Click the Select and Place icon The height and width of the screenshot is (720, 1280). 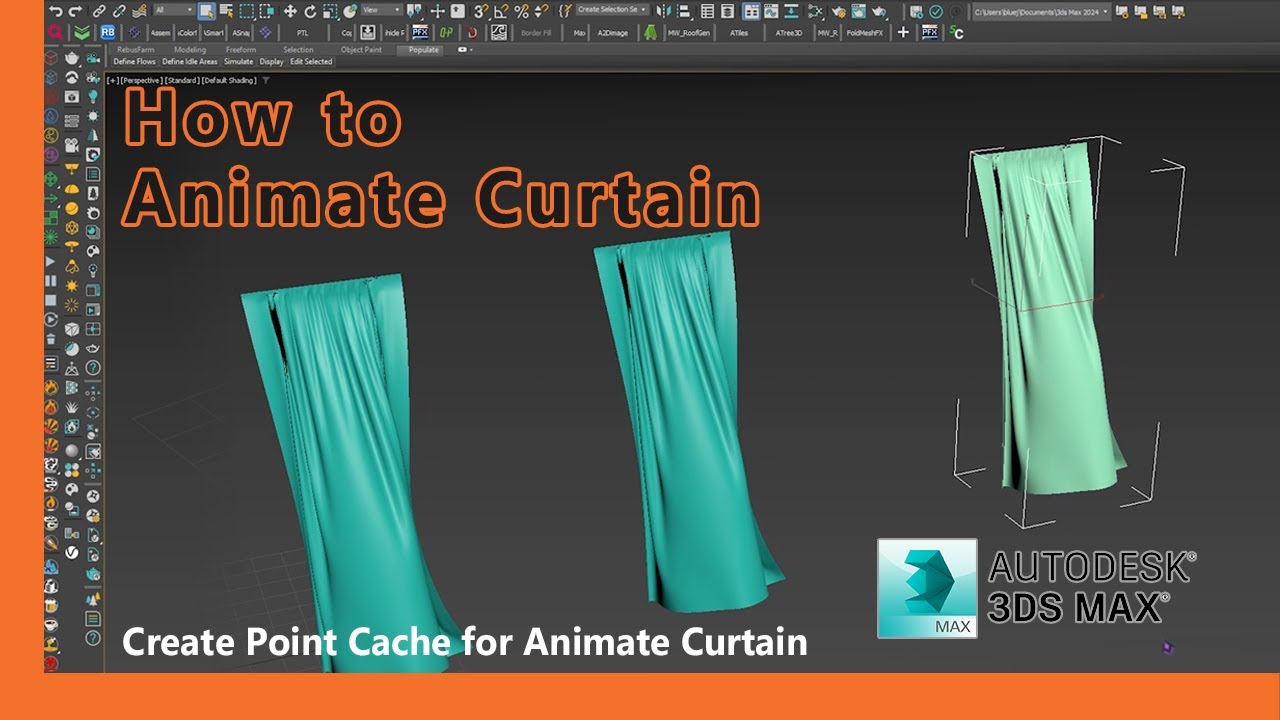tap(350, 11)
